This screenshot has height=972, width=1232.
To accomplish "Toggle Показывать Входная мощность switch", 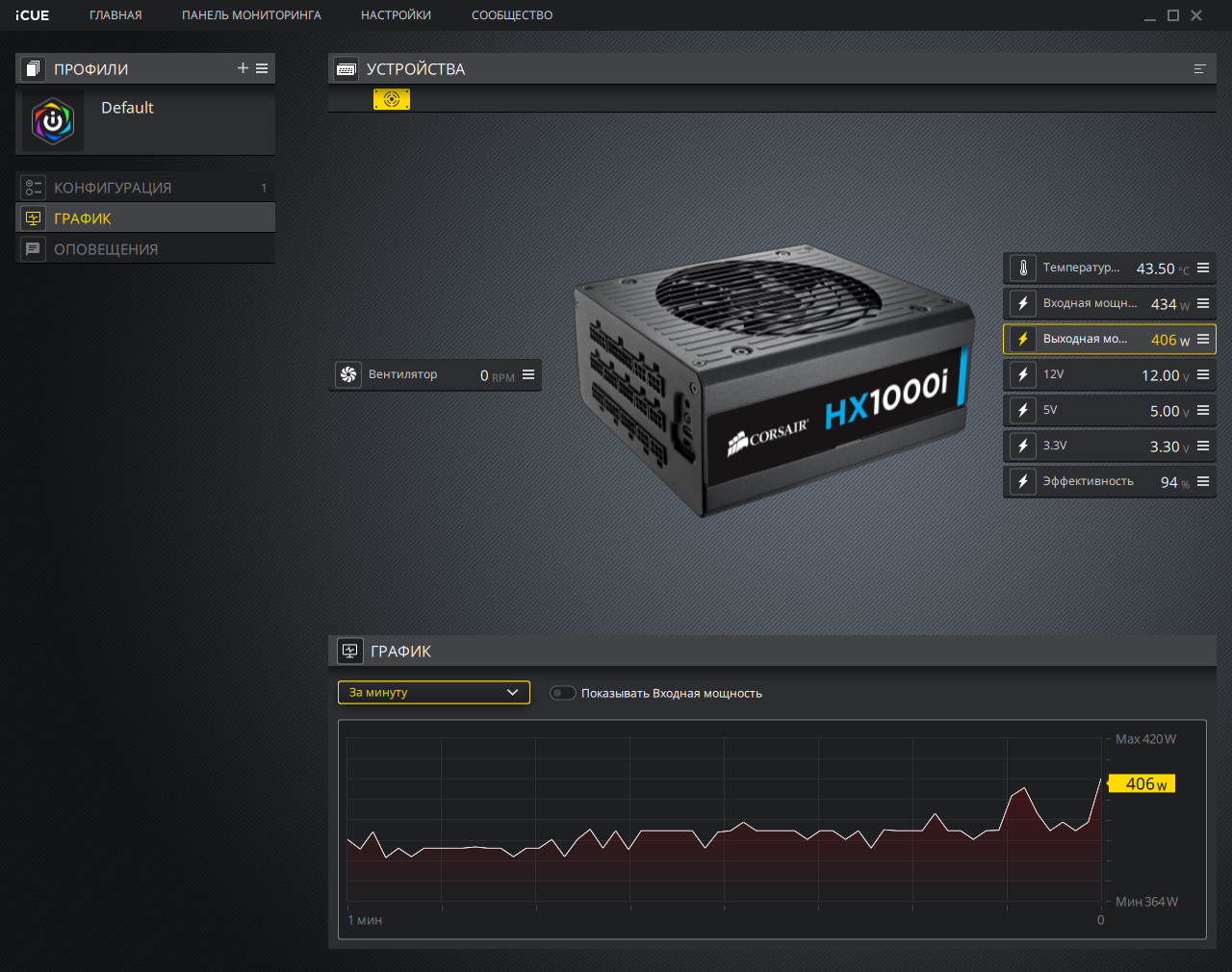I will 562,693.
